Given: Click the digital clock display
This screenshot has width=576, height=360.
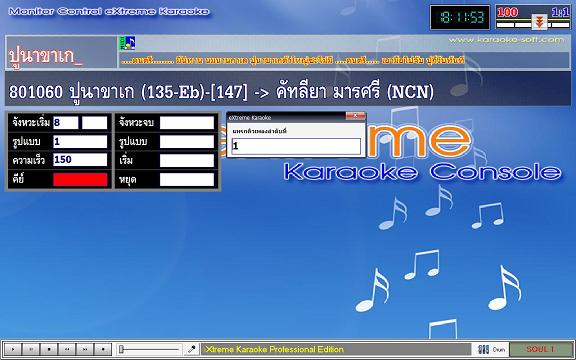Looking at the screenshot, I should (x=460, y=17).
